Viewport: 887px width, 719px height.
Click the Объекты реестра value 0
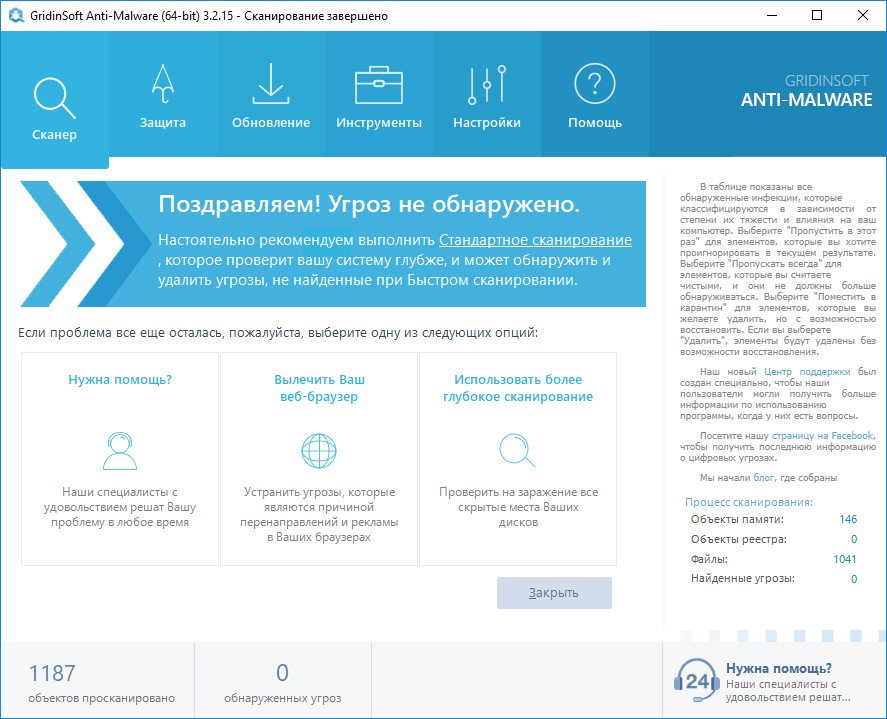(x=854, y=539)
